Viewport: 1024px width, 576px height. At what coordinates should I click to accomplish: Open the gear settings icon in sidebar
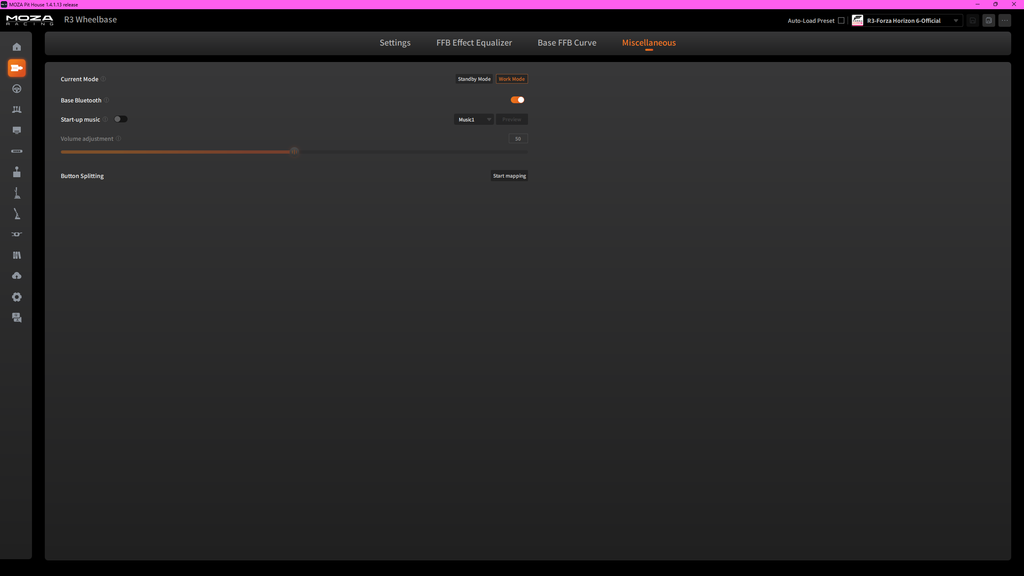coord(17,297)
